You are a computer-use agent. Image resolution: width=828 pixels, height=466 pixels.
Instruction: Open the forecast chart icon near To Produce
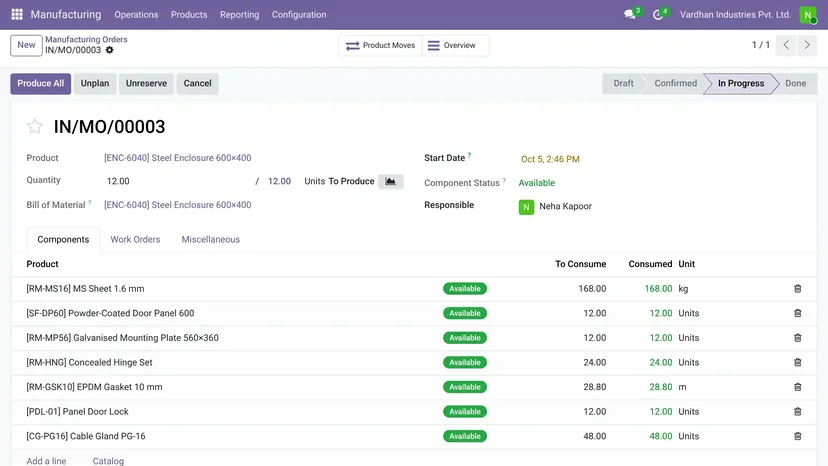390,181
